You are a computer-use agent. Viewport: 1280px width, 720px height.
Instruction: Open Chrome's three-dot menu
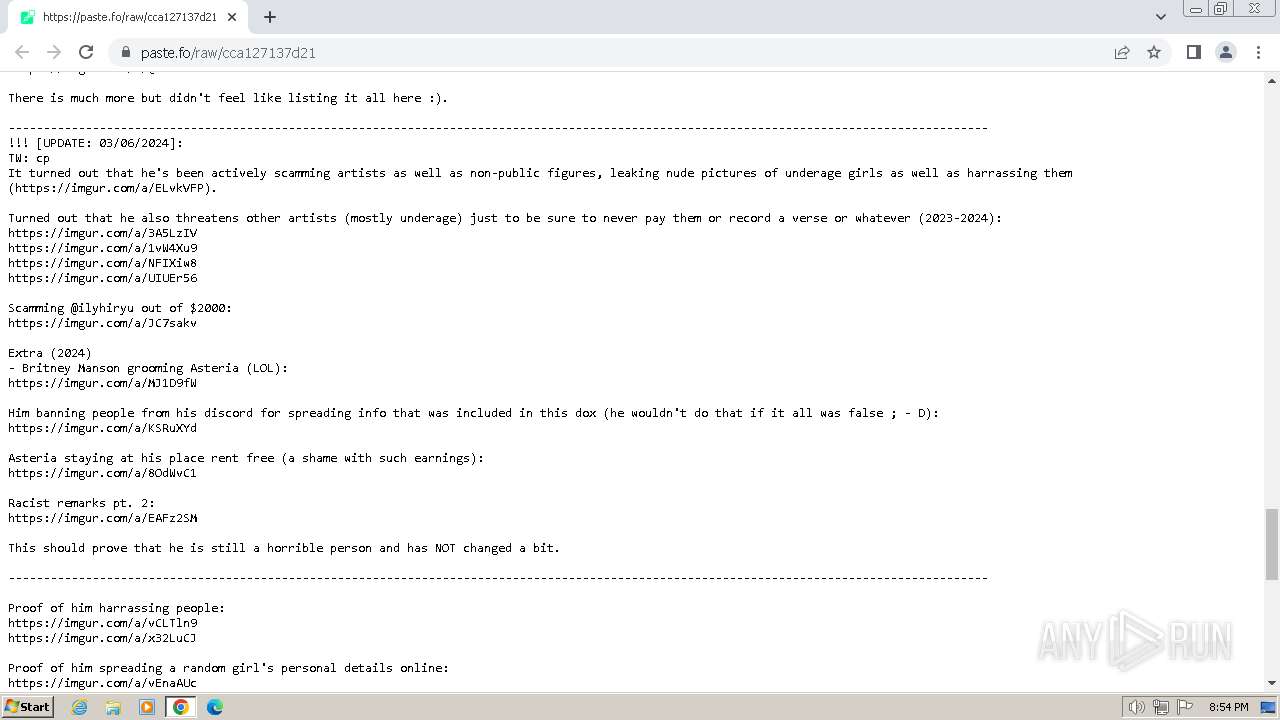[1258, 52]
